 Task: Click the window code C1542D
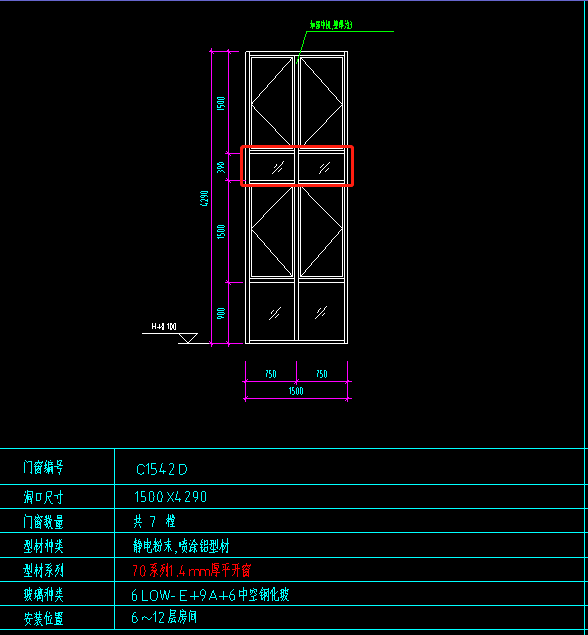tap(162, 470)
